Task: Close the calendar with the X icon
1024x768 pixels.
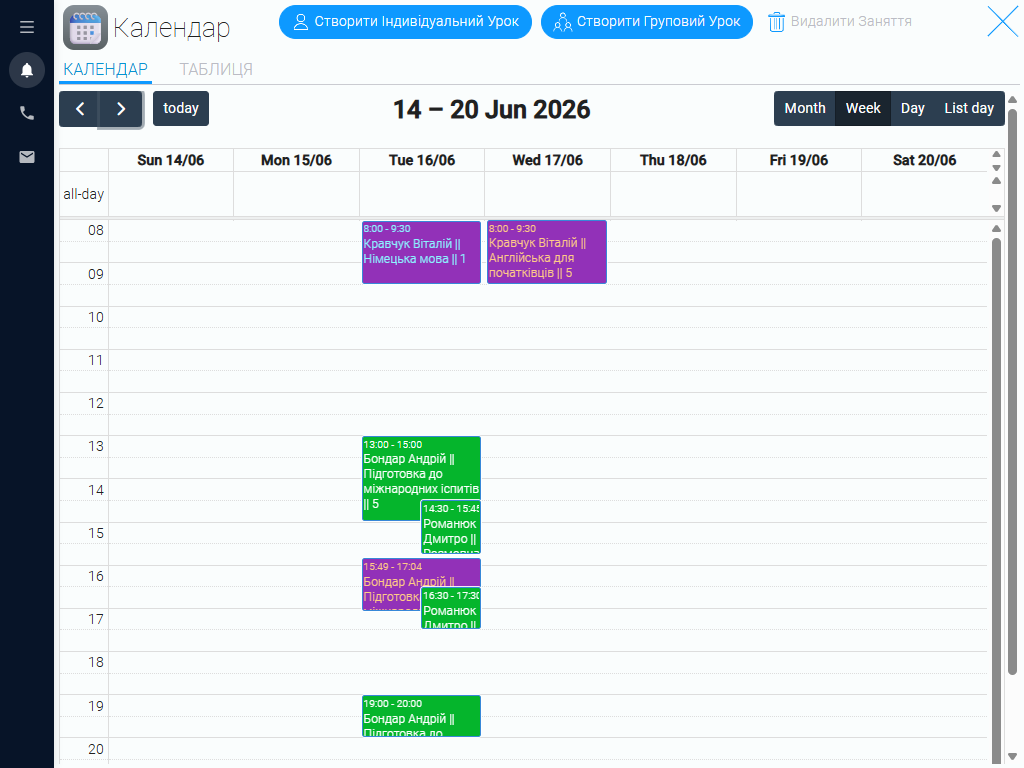Action: pyautogui.click(x=1002, y=22)
